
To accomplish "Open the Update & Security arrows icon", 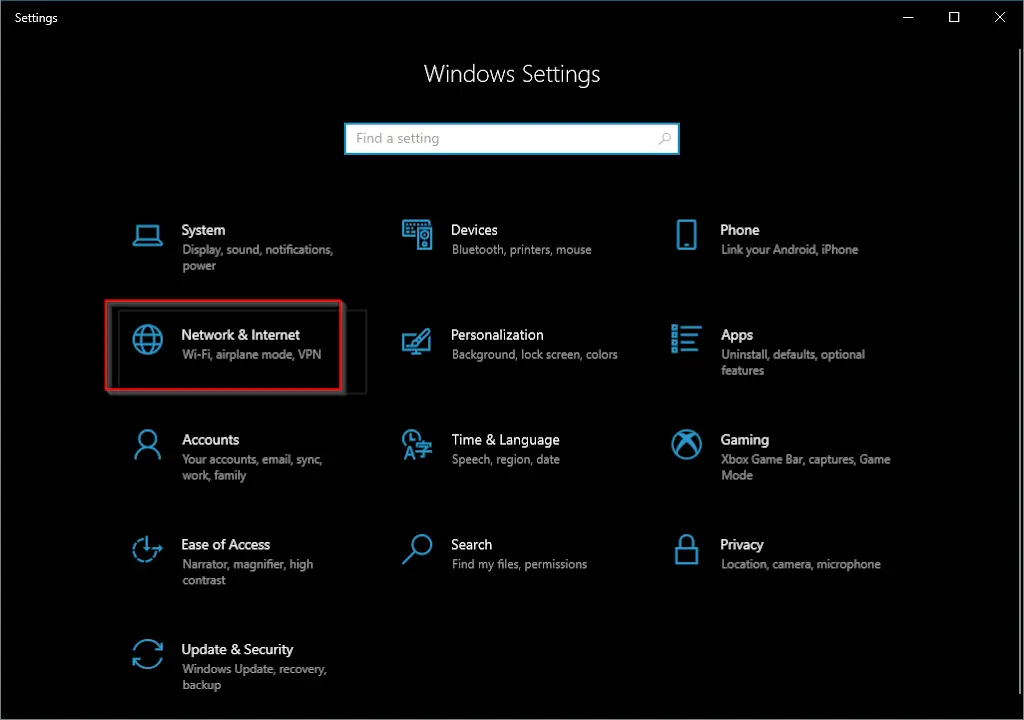I will coord(148,654).
